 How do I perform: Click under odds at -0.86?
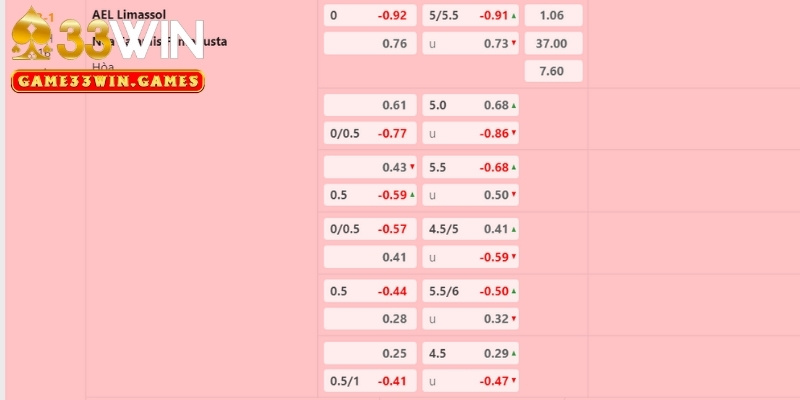470,132
